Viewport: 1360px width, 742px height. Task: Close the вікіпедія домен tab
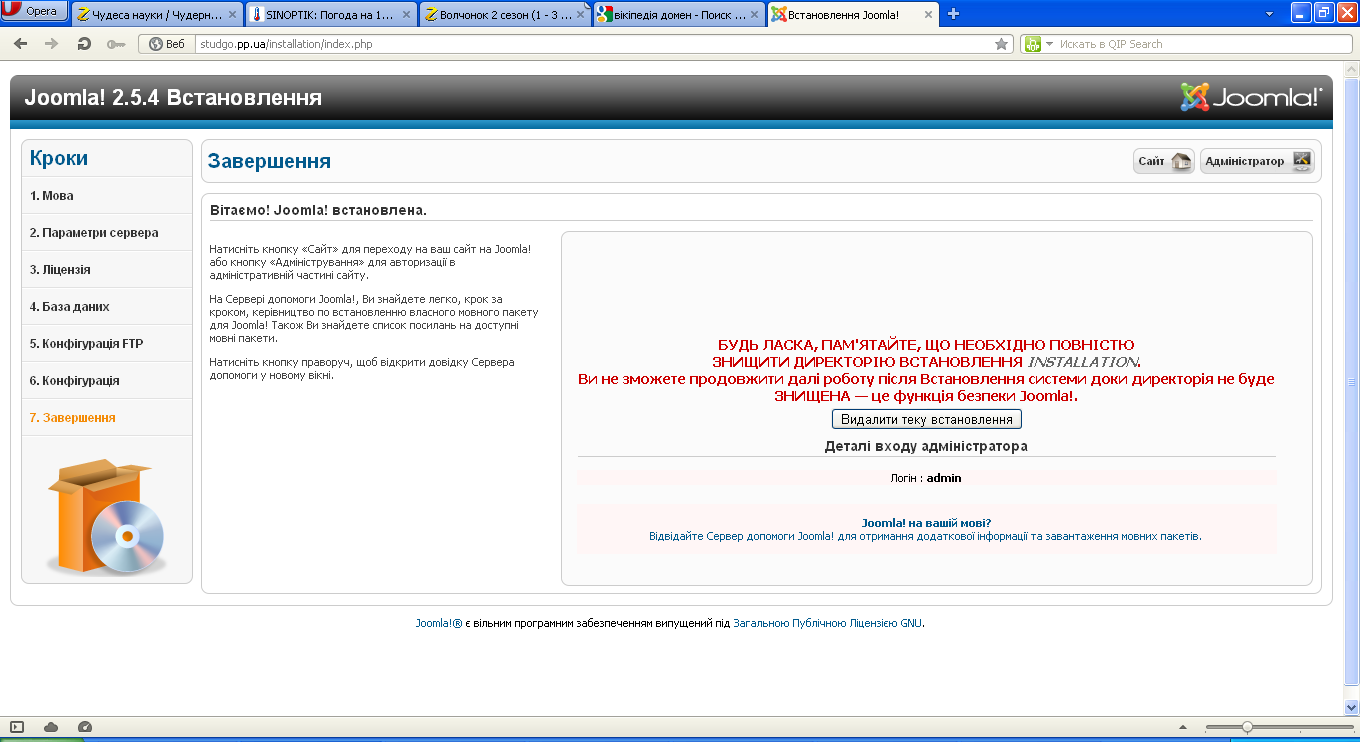pos(753,15)
